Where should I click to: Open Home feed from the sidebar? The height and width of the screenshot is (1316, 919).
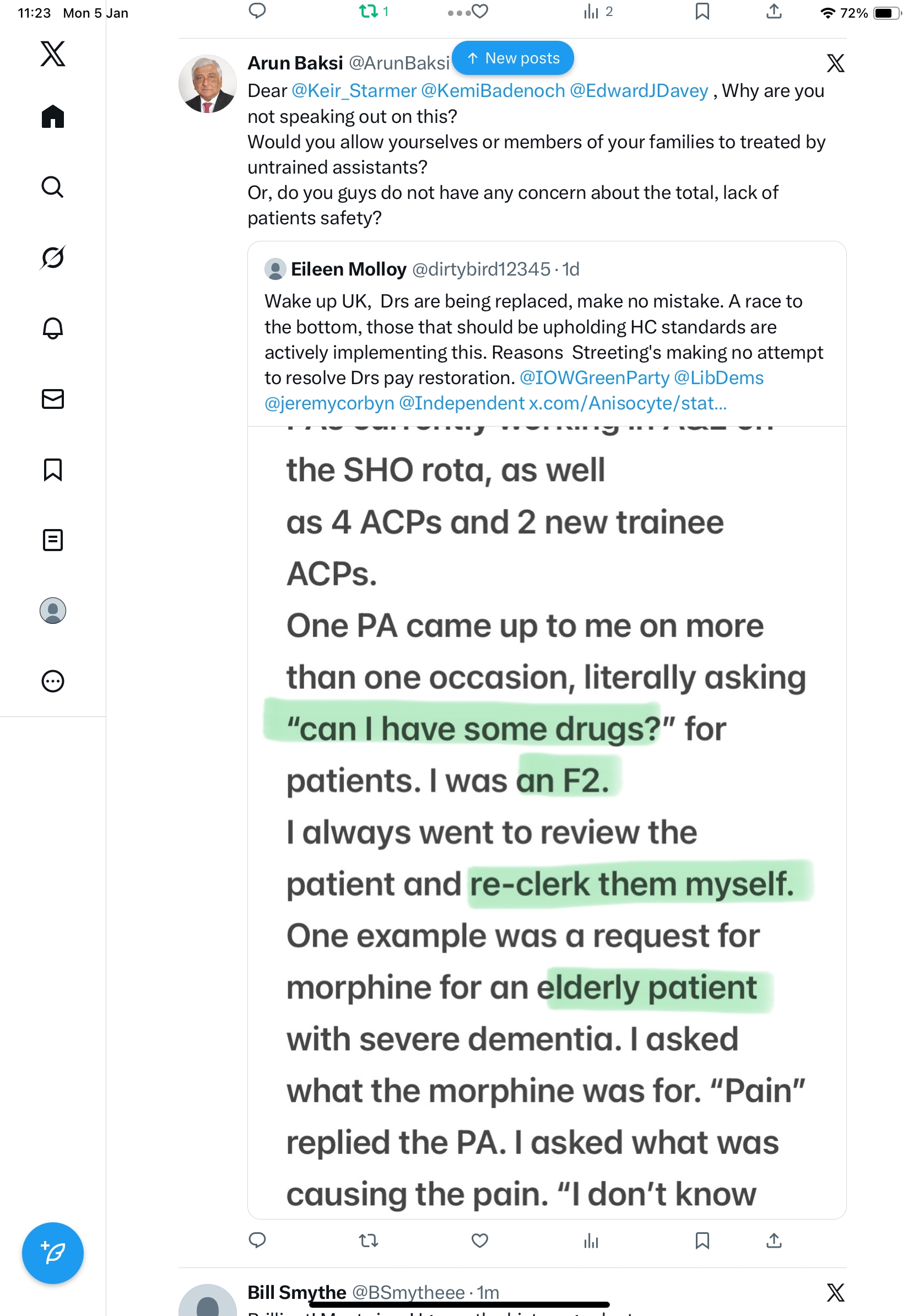[53, 117]
